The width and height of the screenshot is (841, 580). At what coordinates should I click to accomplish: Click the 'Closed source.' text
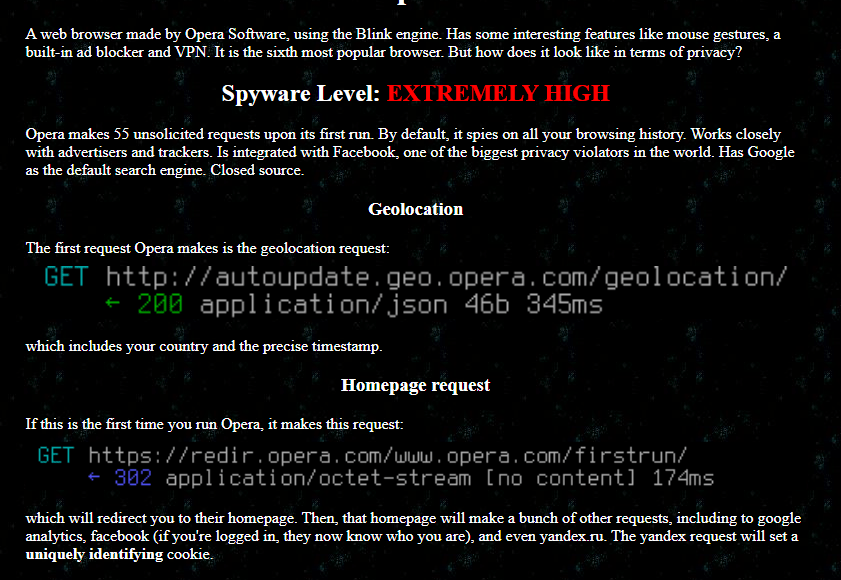257,170
